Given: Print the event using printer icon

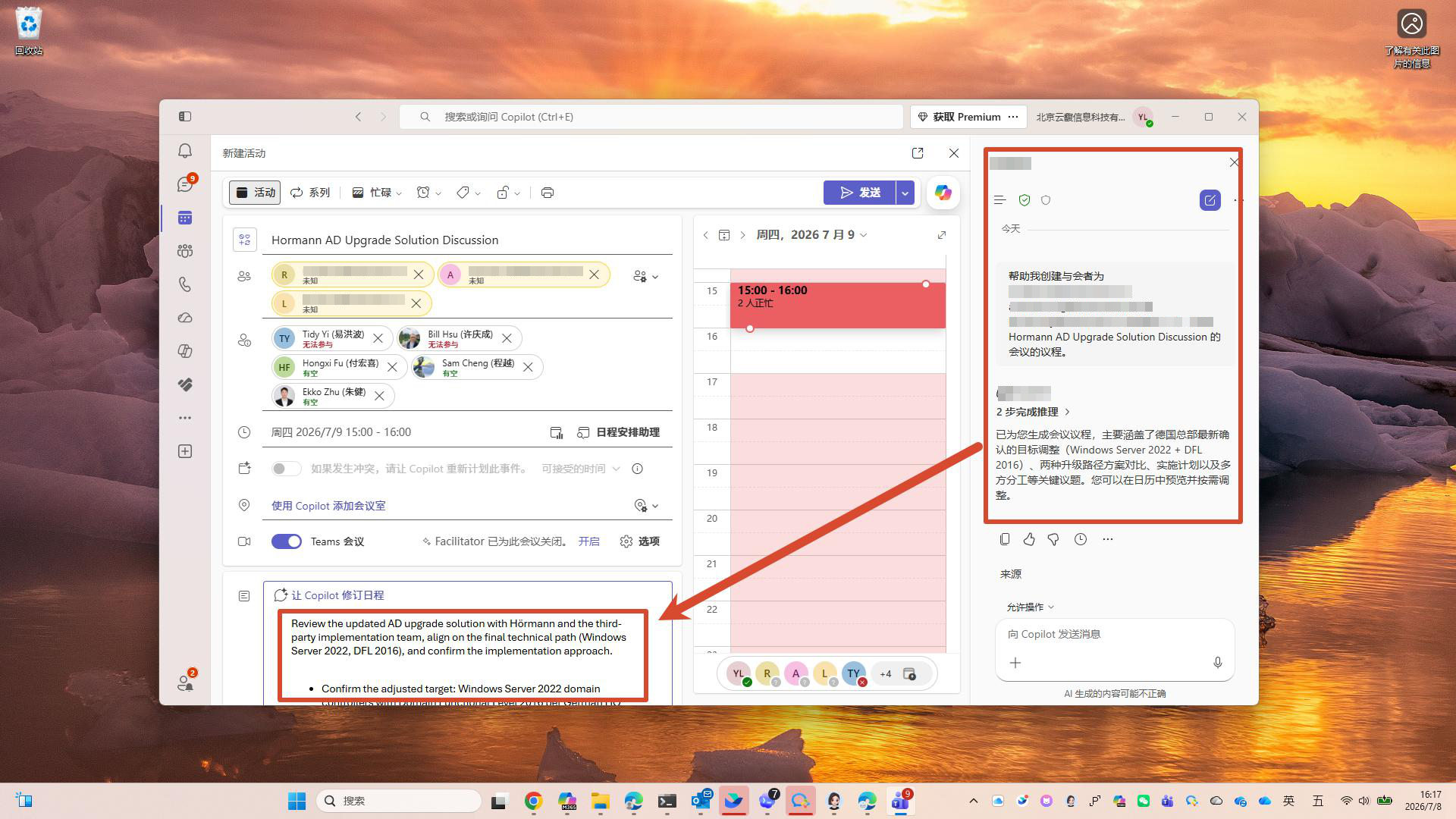Looking at the screenshot, I should click(548, 193).
